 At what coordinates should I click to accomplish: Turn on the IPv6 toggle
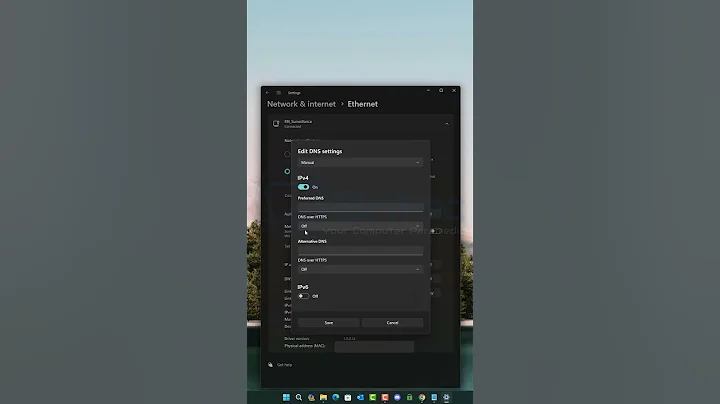point(303,296)
